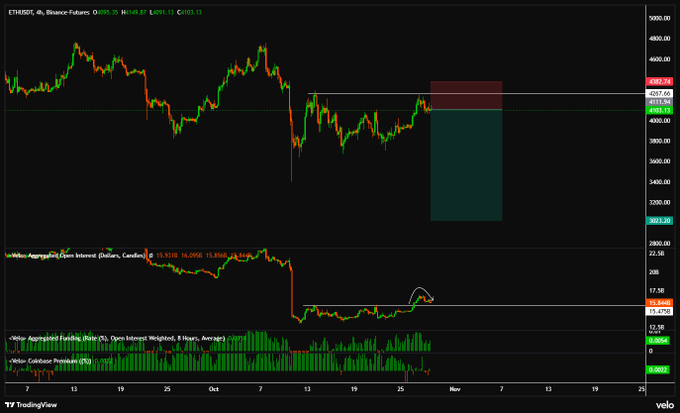Select the Velo Aggregated Open Interest indicator label
The height and width of the screenshot is (413, 680).
(x=78, y=256)
